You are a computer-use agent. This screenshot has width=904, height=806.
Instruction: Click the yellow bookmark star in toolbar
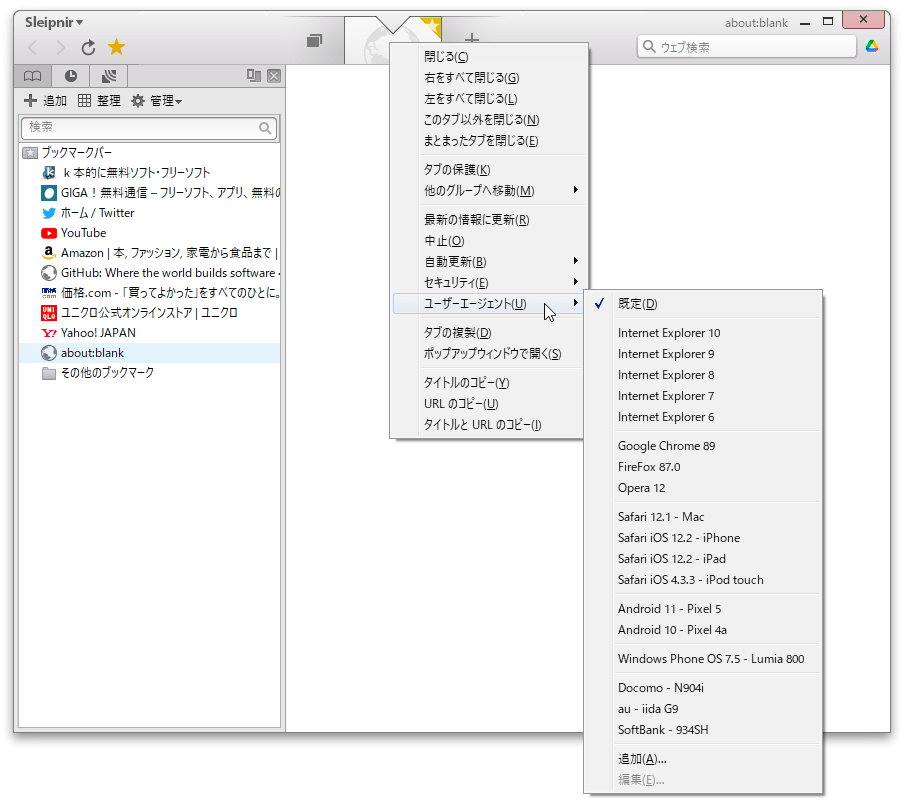click(x=116, y=47)
